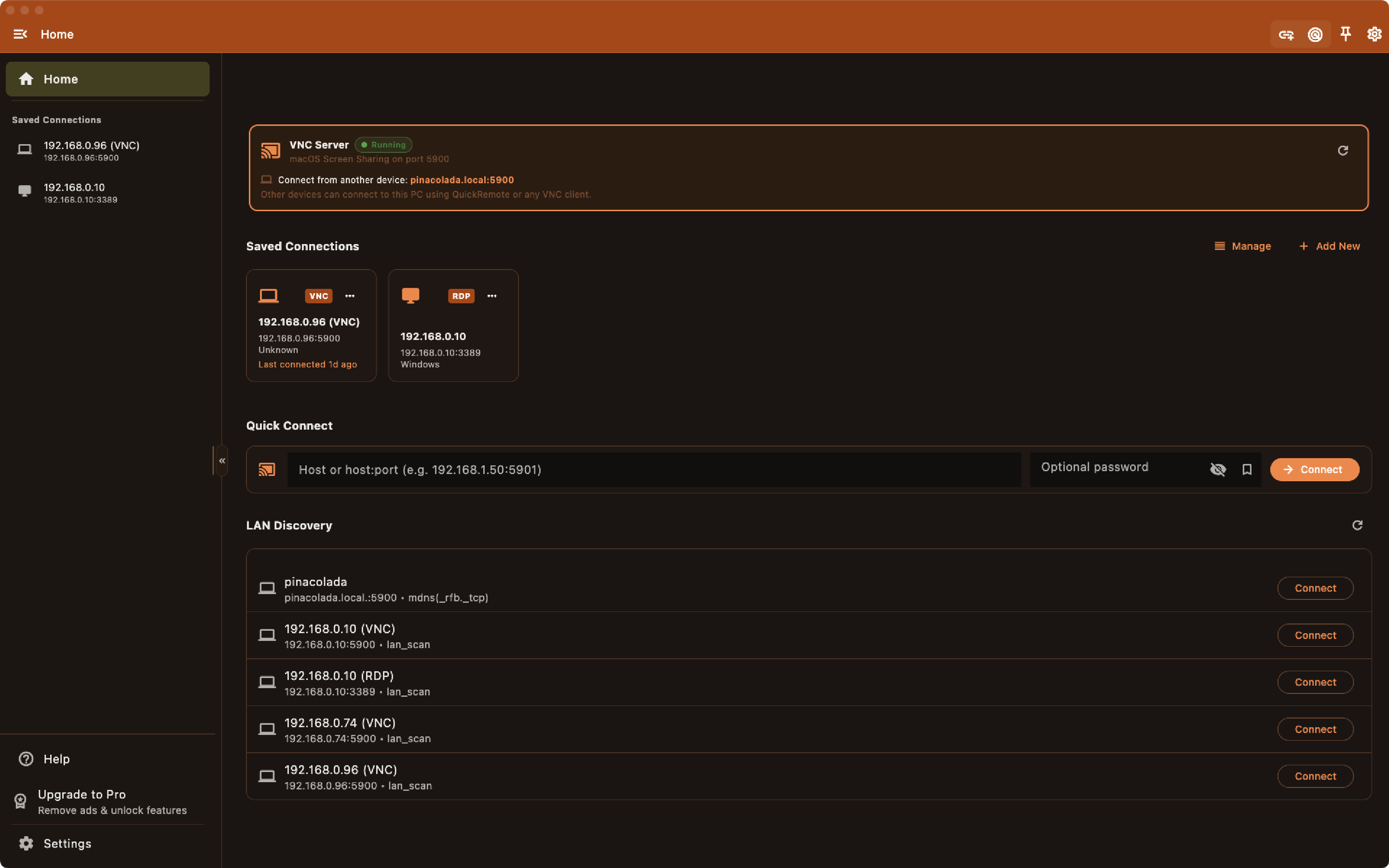
Task: Click the Home house icon
Action: tap(26, 79)
